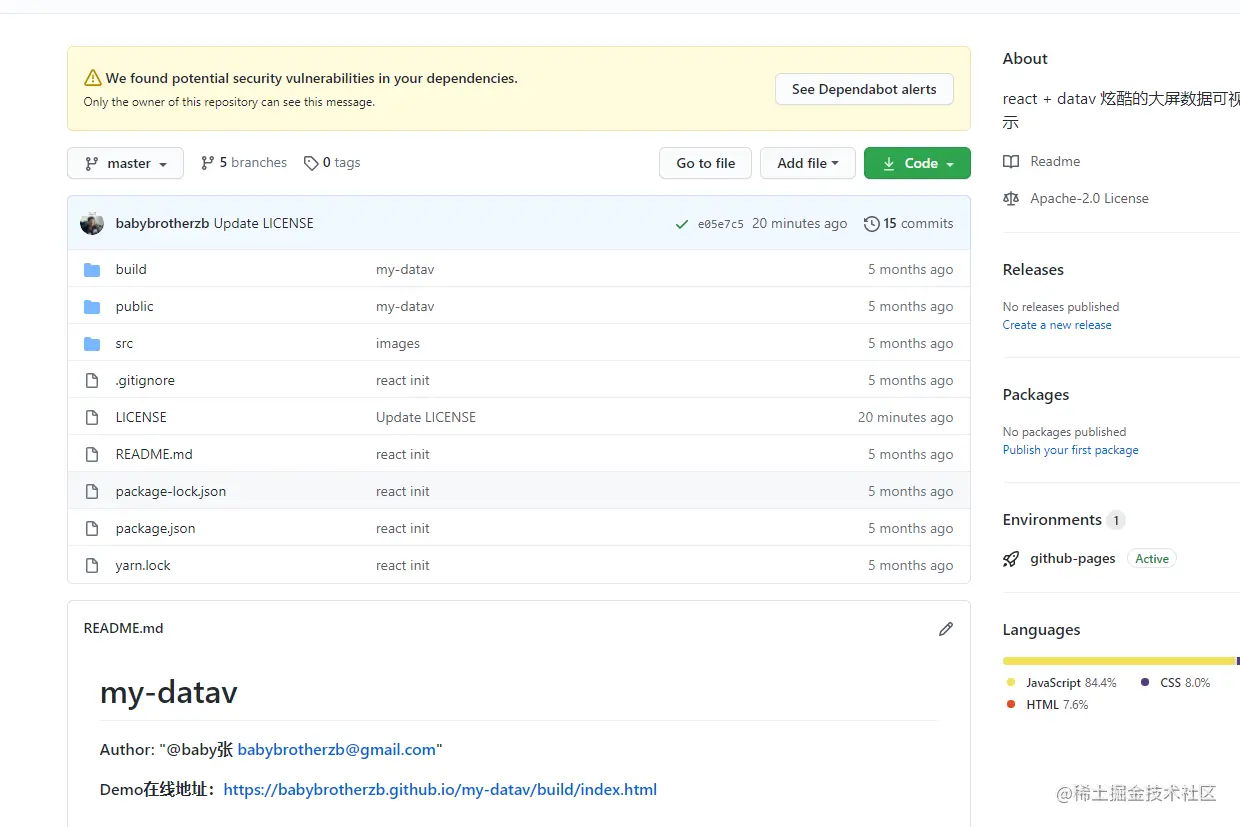The height and width of the screenshot is (827, 1240).
Task: Click the security warning triangle icon
Action: pos(93,78)
